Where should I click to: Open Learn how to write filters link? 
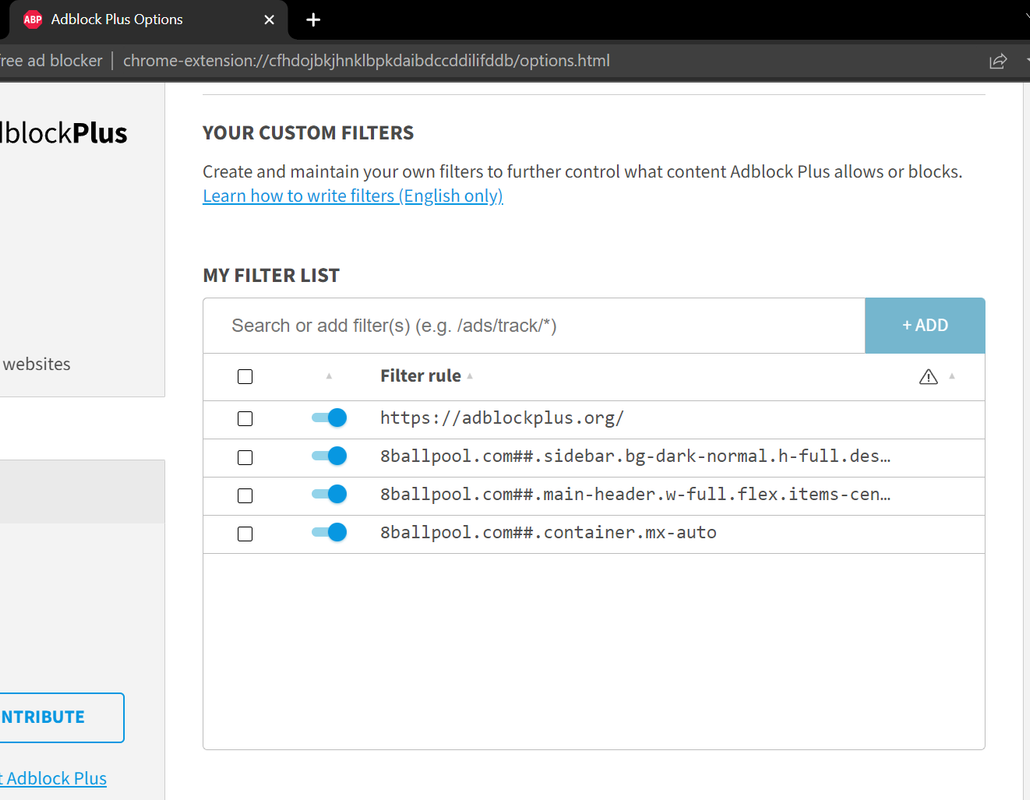click(352, 196)
